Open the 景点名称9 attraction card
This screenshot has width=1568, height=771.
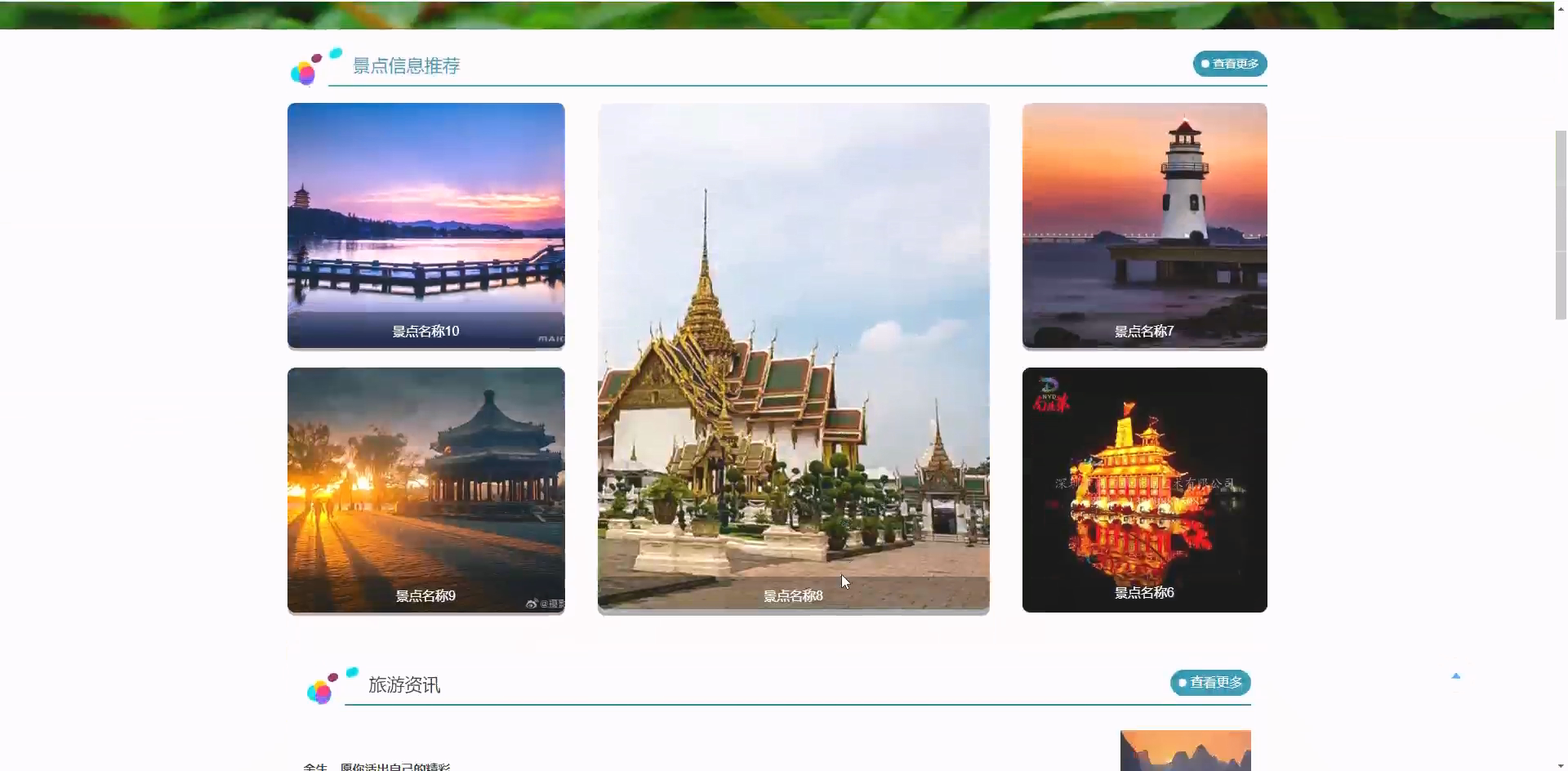pyautogui.click(x=425, y=490)
